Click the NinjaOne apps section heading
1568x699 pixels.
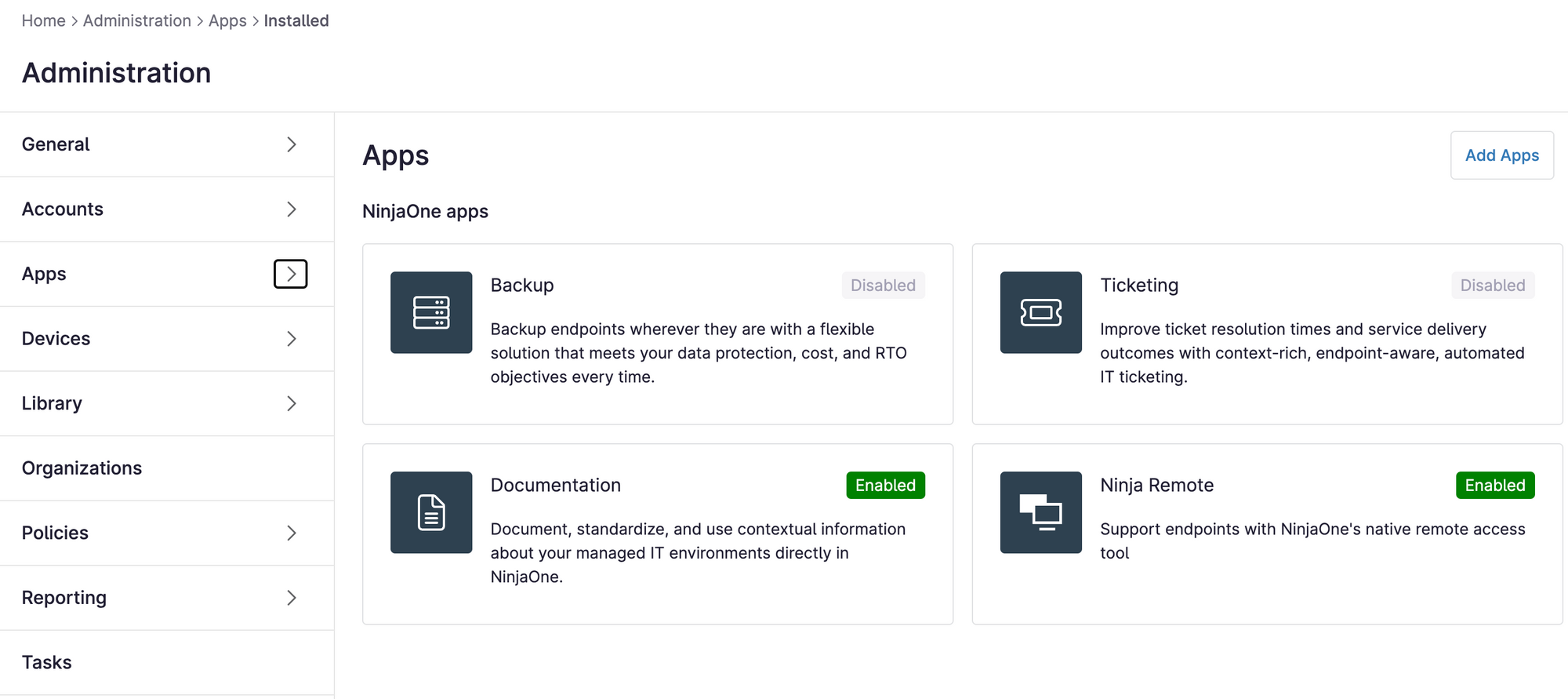pyautogui.click(x=426, y=212)
